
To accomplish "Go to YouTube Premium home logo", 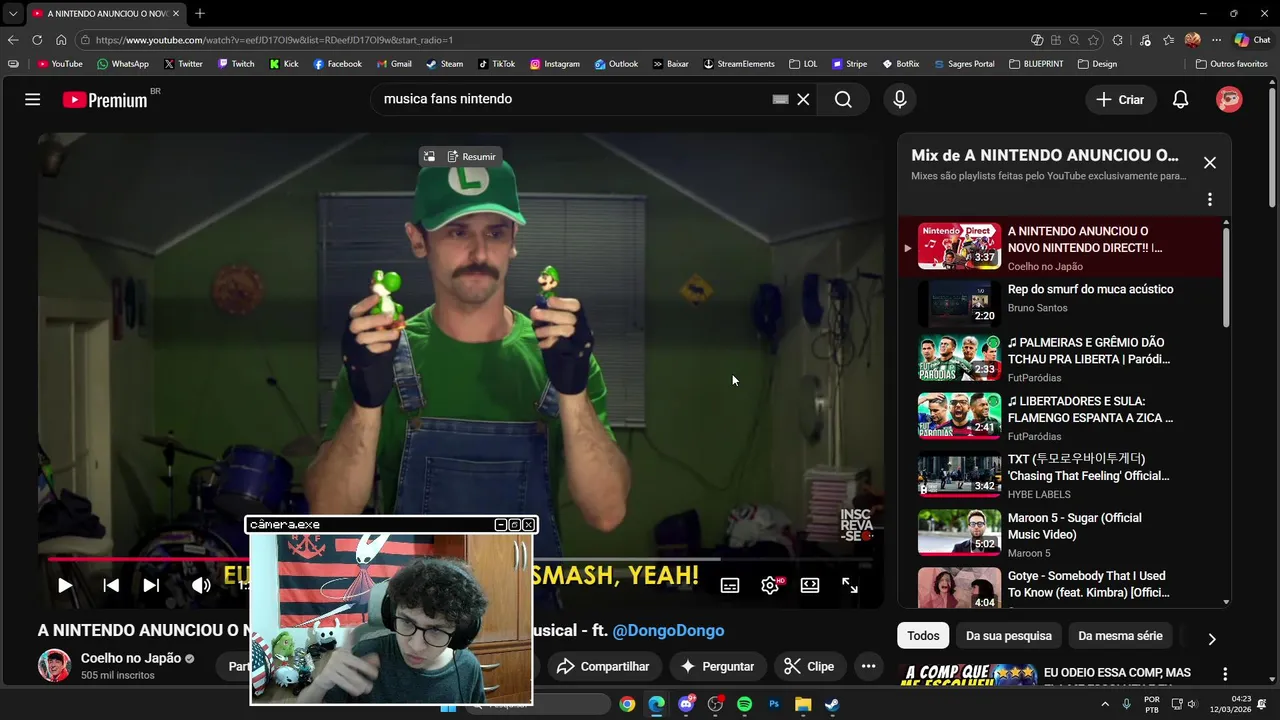I will click(x=105, y=99).
